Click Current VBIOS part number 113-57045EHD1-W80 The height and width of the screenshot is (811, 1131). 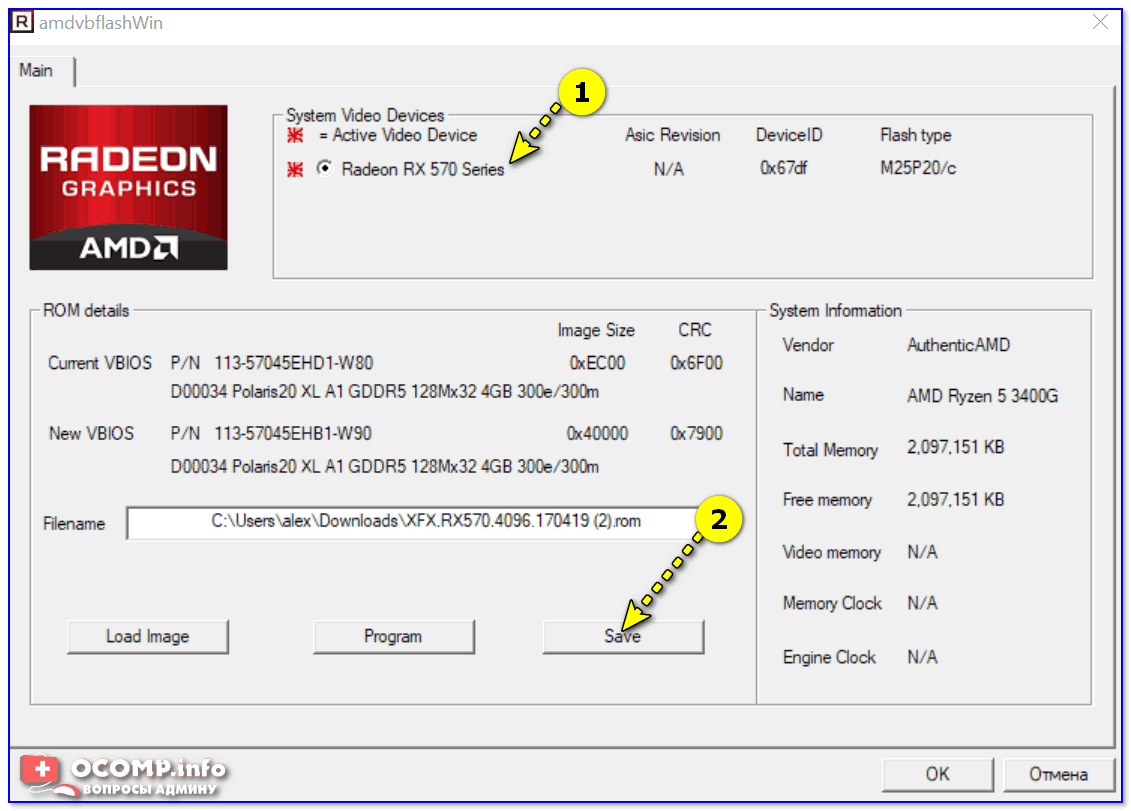coord(294,363)
